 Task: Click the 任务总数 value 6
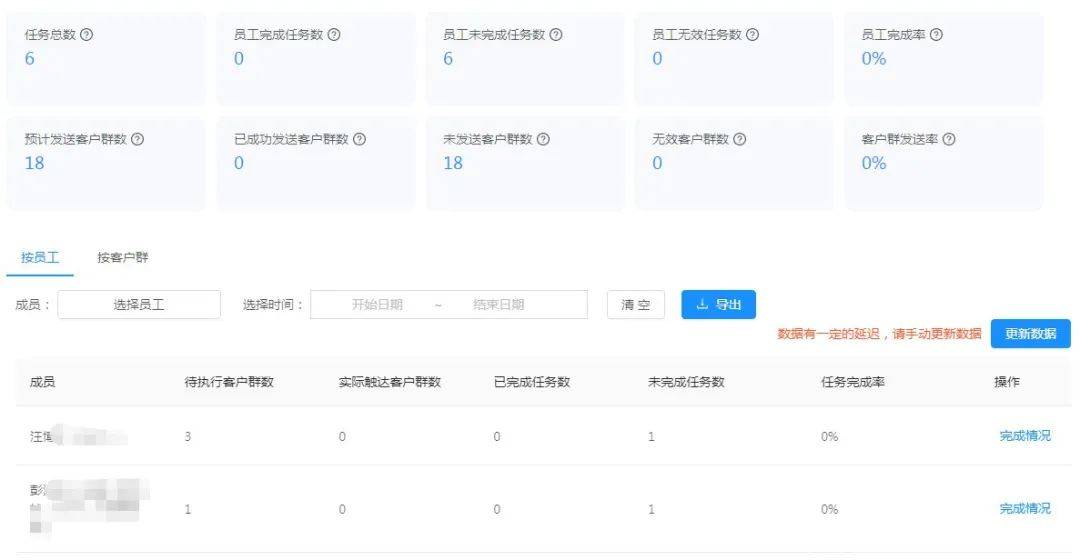[30, 59]
